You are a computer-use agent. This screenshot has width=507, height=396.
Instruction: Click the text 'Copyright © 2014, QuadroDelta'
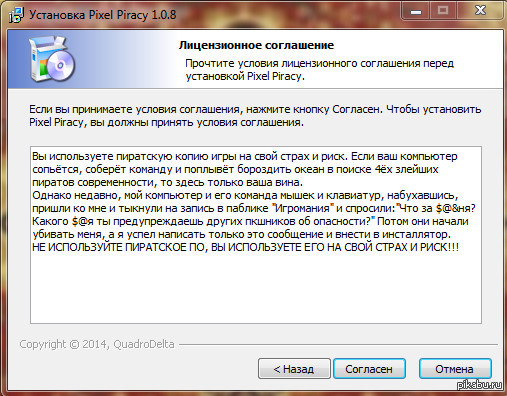pos(97,344)
